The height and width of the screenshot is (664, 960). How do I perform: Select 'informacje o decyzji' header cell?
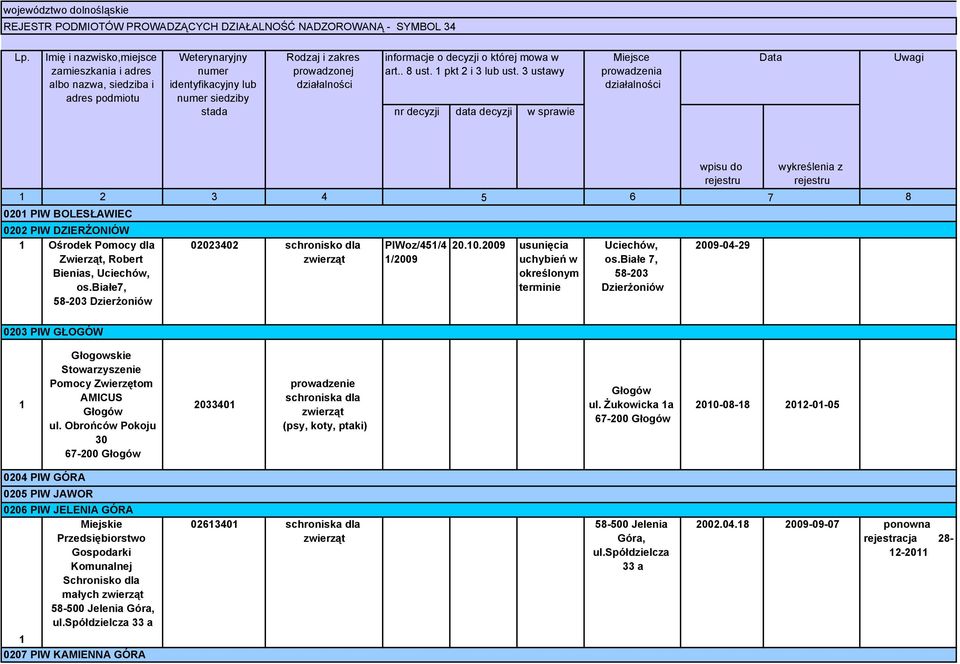[x=483, y=78]
